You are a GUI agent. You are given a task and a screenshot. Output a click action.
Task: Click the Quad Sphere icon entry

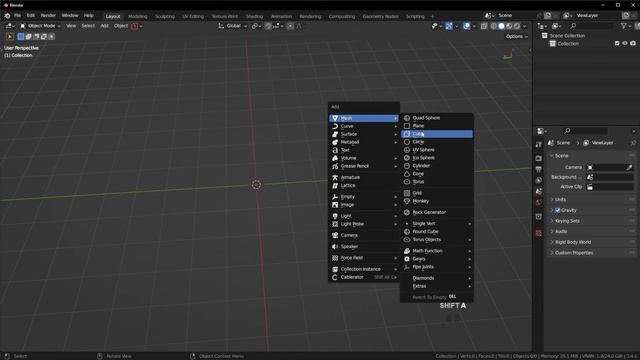tap(407, 118)
